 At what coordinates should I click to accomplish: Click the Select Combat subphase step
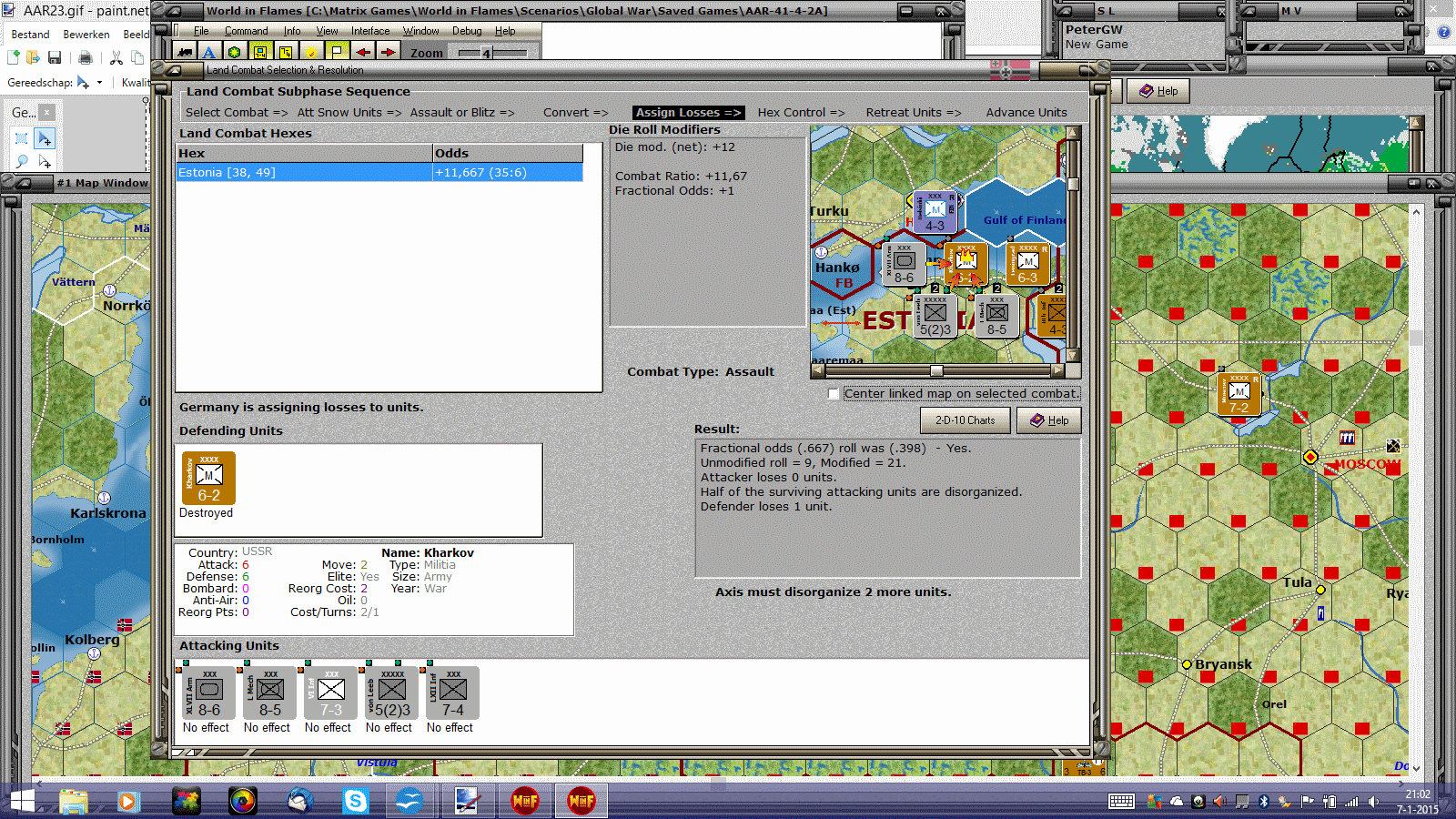coord(237,113)
